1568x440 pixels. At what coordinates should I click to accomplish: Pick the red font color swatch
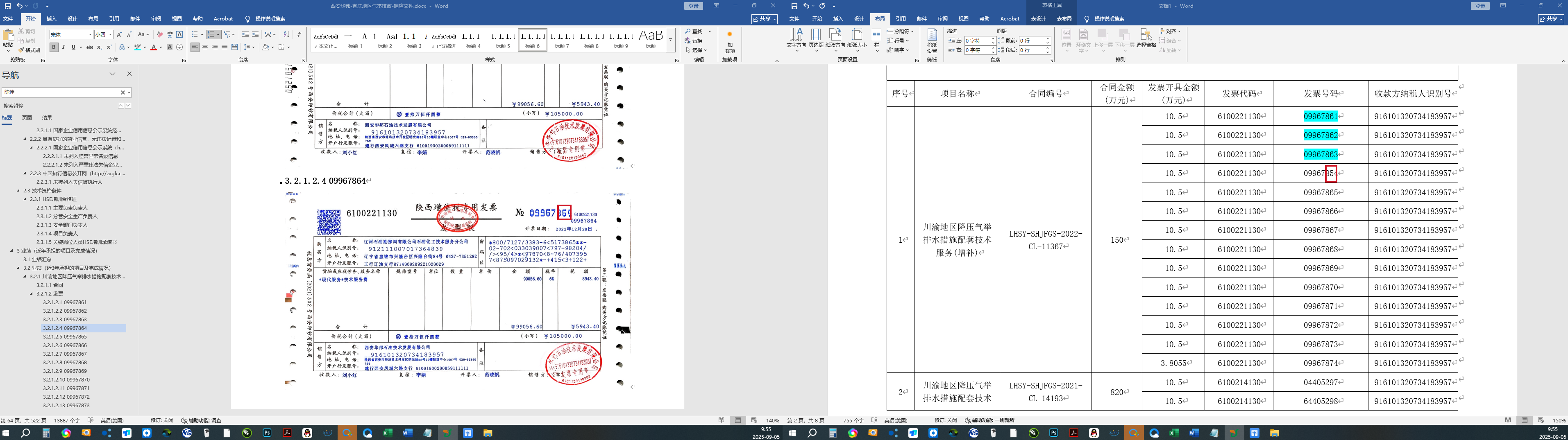[153, 47]
